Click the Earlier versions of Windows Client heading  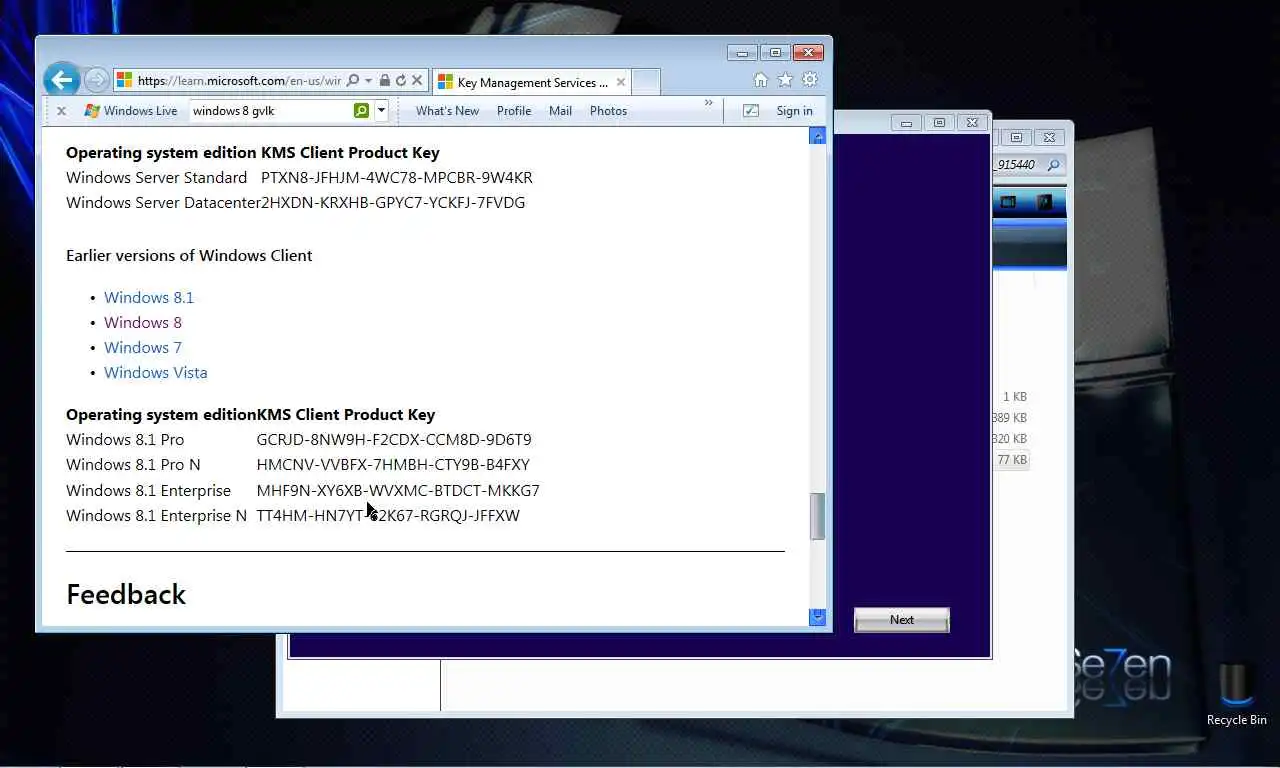click(189, 255)
